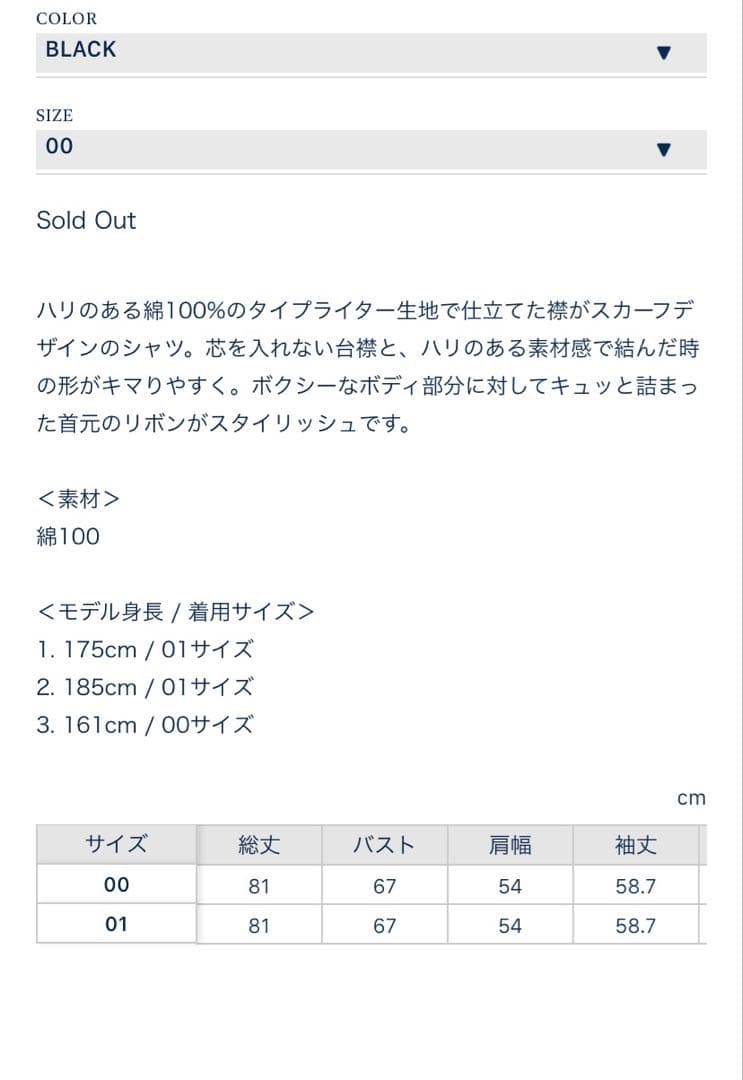Click the arrow on the SIZE selector
This screenshot has width=743, height=1080.
pyautogui.click(x=662, y=150)
